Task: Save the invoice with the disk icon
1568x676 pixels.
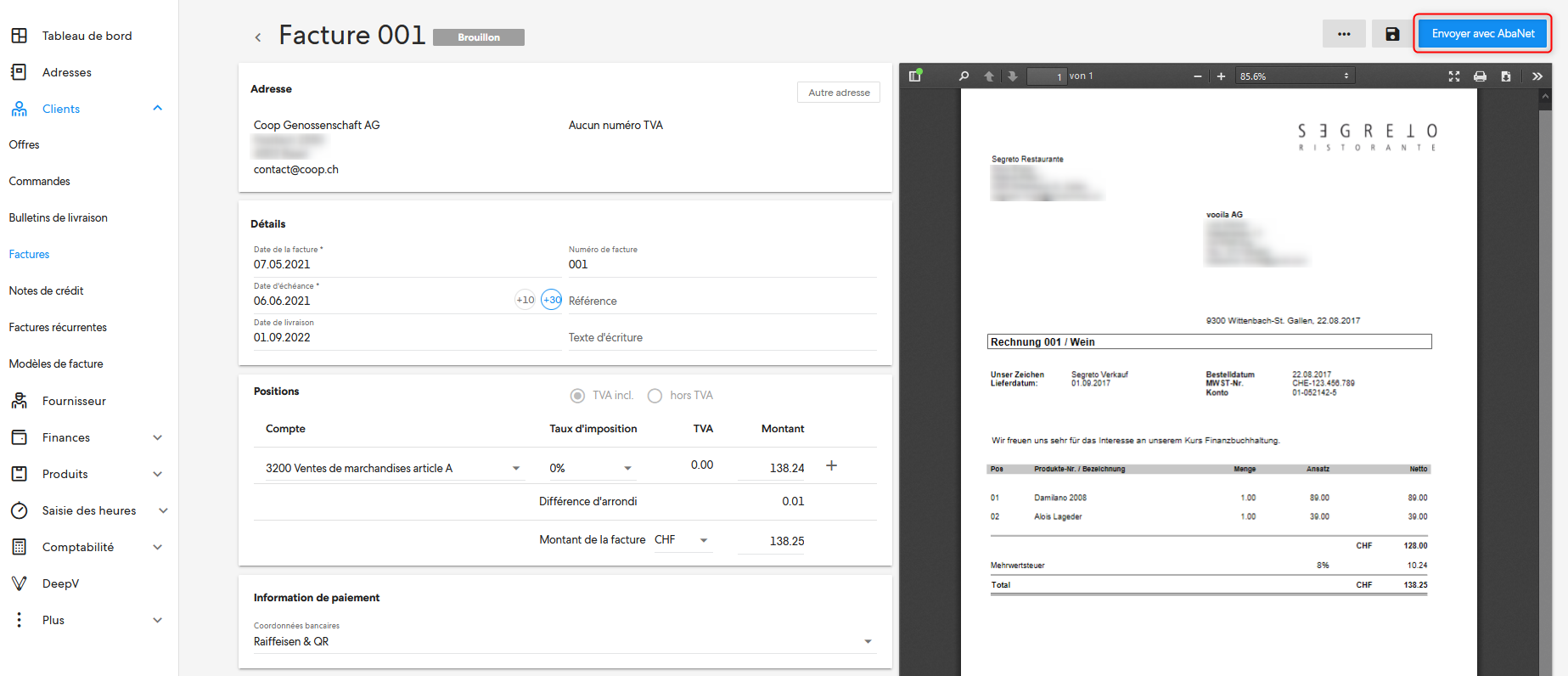Action: 1392,34
